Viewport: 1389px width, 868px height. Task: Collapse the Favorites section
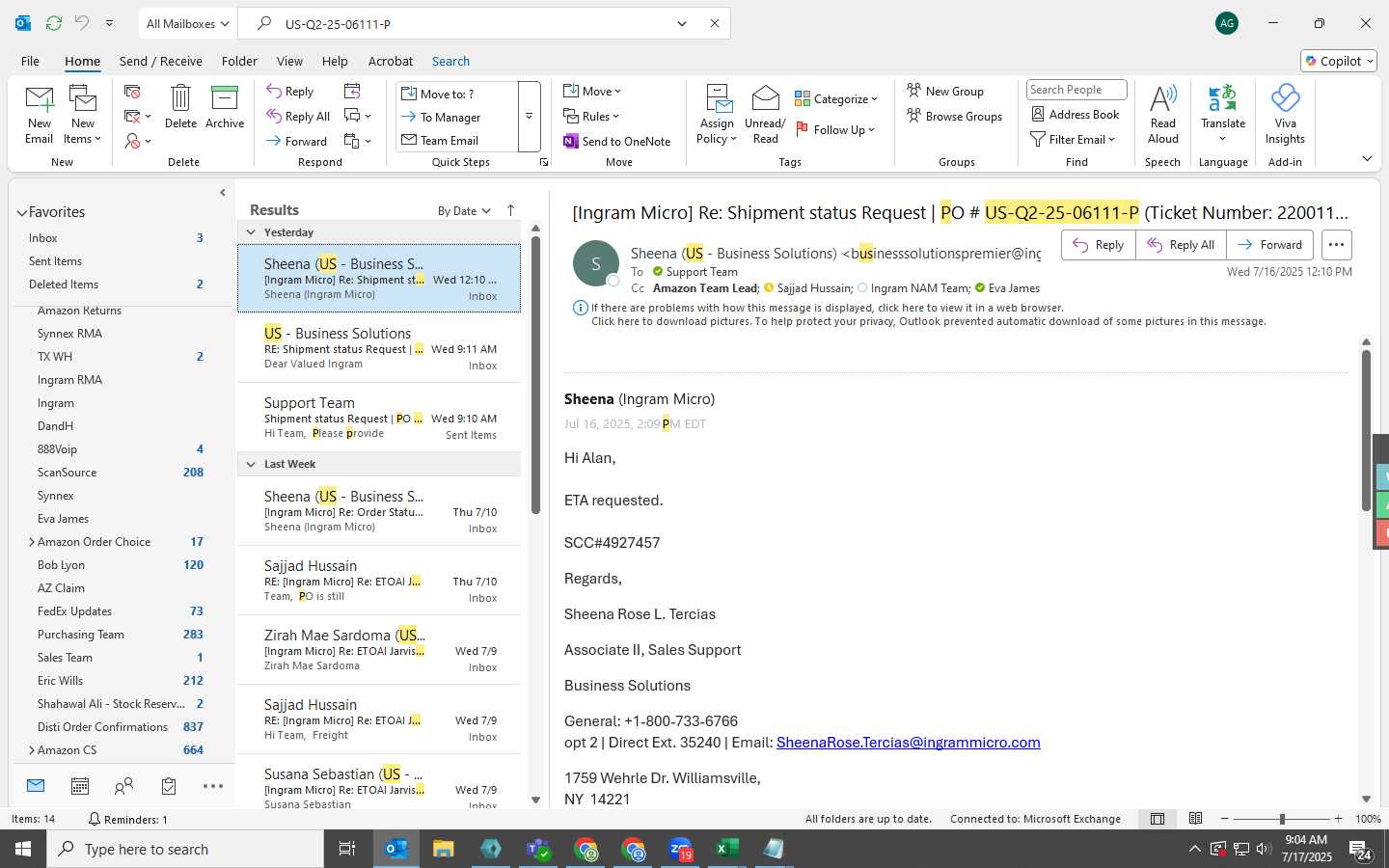[x=21, y=212]
